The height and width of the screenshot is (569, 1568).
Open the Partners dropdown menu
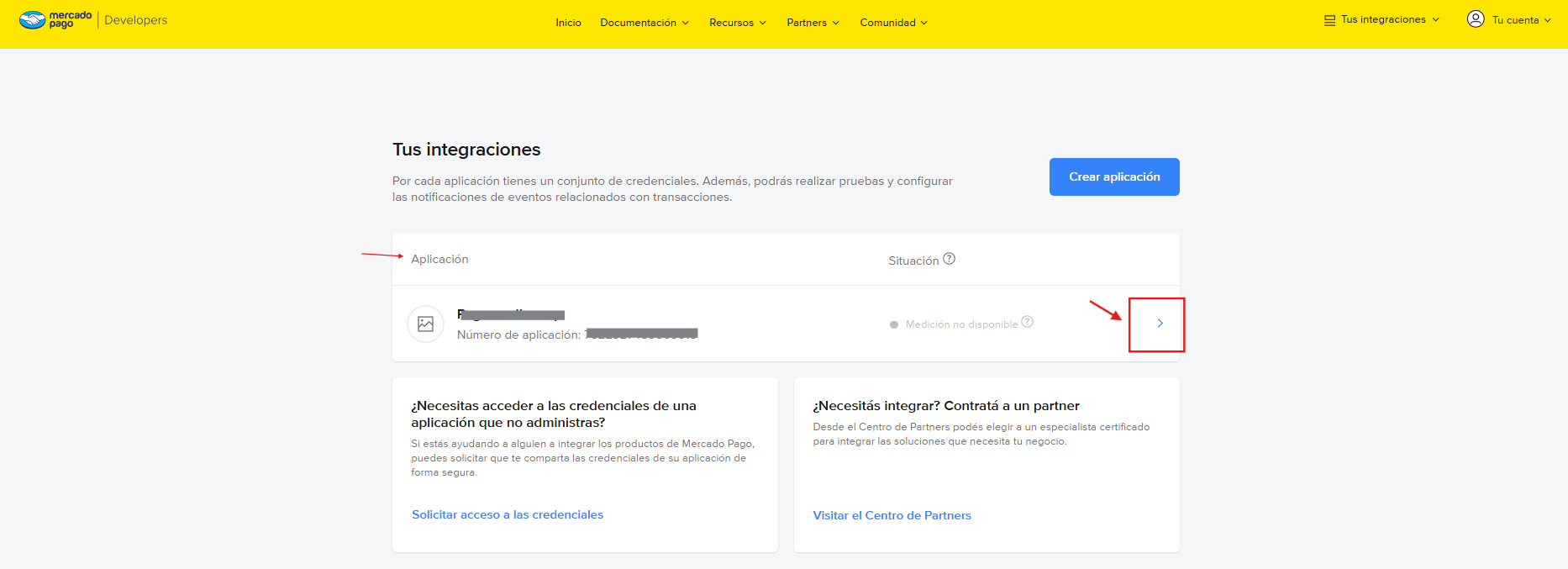(813, 23)
